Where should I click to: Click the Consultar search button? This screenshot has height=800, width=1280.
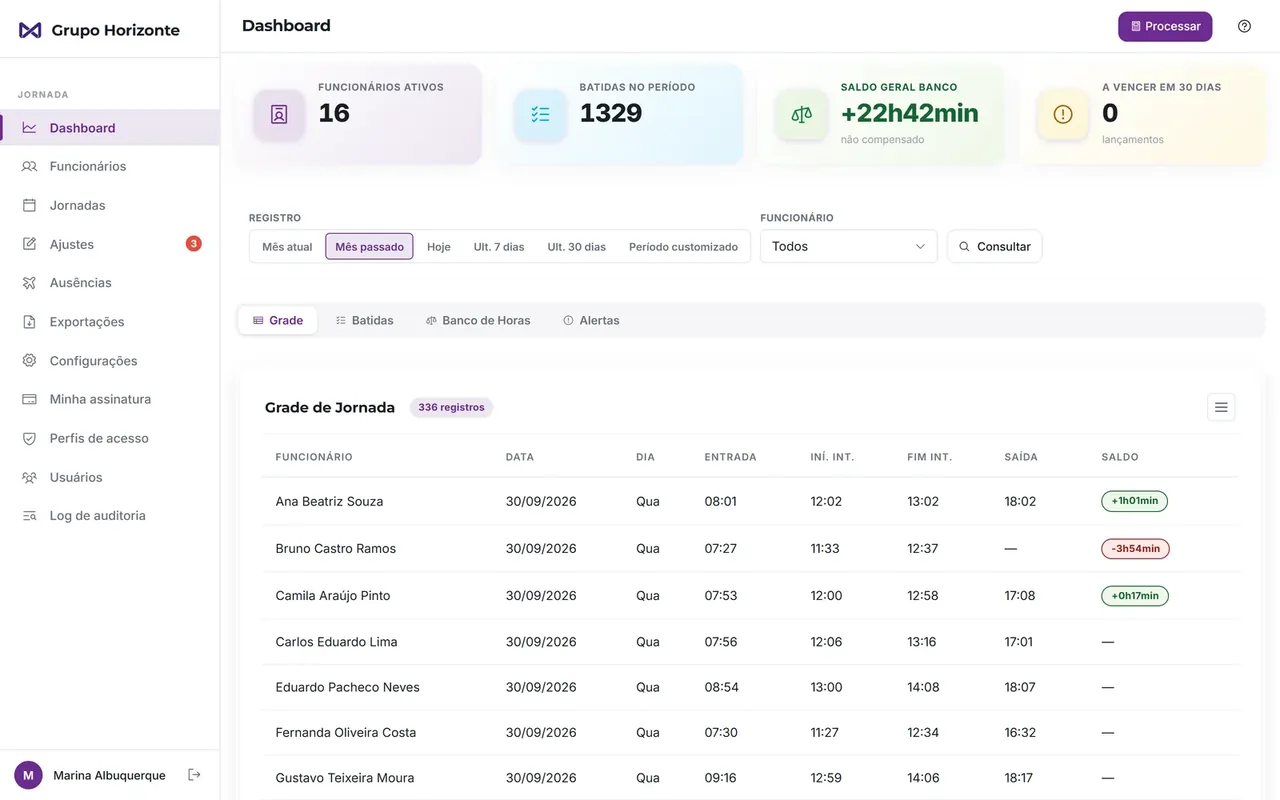click(x=994, y=246)
